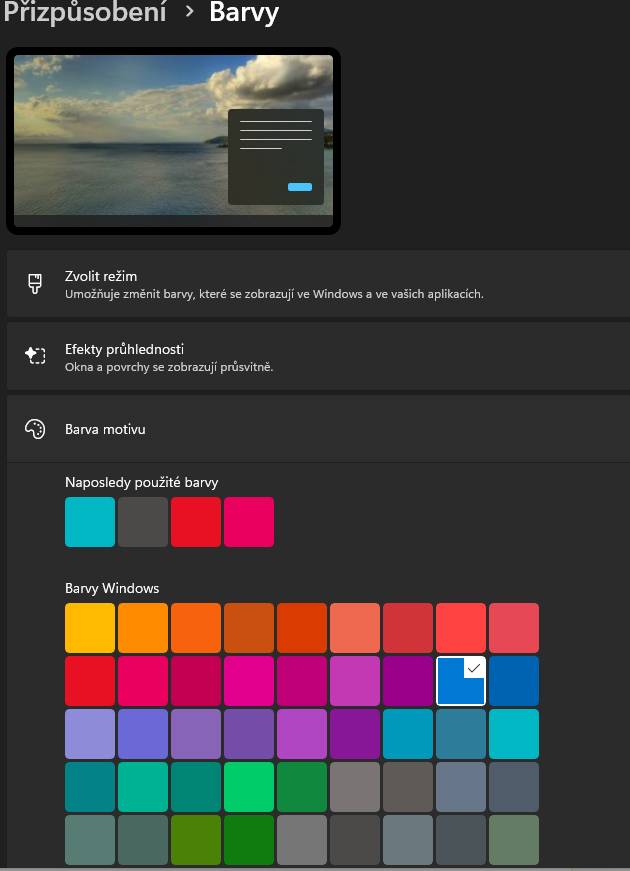Screen dimensions: 630x871
Task: Pick the red swatch in recently used colors
Action: [196, 522]
